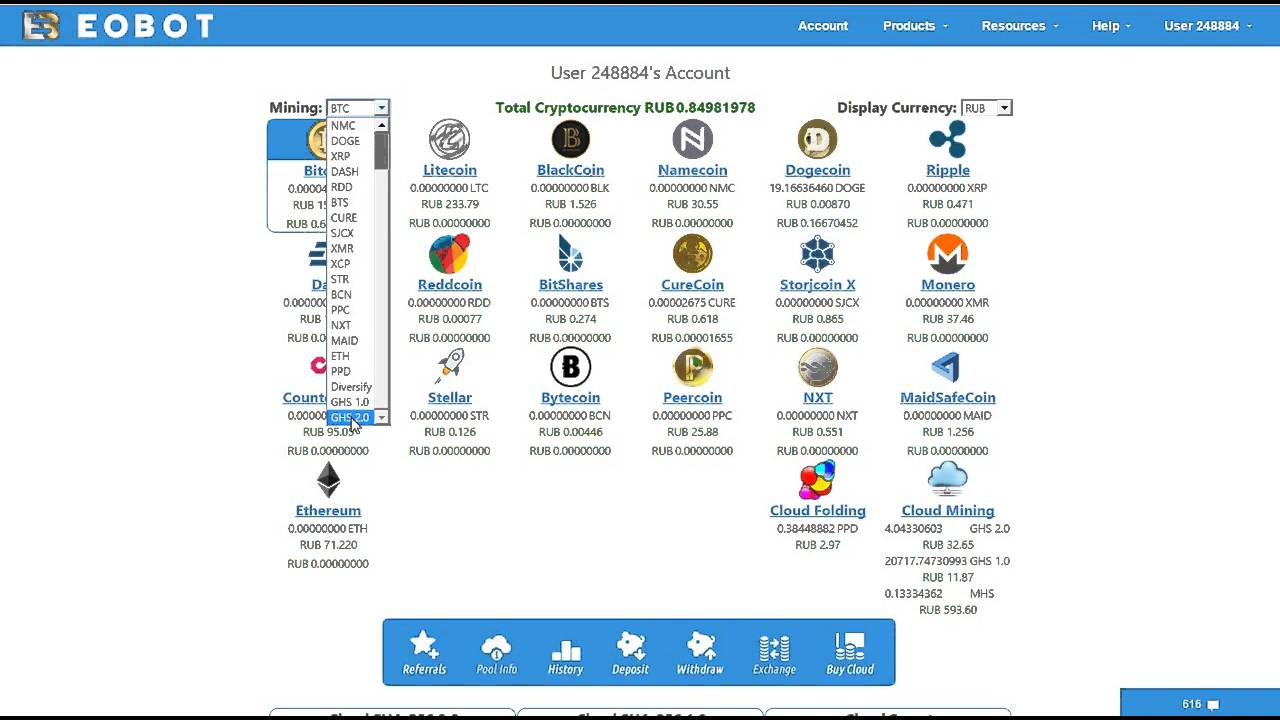
Task: Expand the Resources menu
Action: pyautogui.click(x=1019, y=26)
